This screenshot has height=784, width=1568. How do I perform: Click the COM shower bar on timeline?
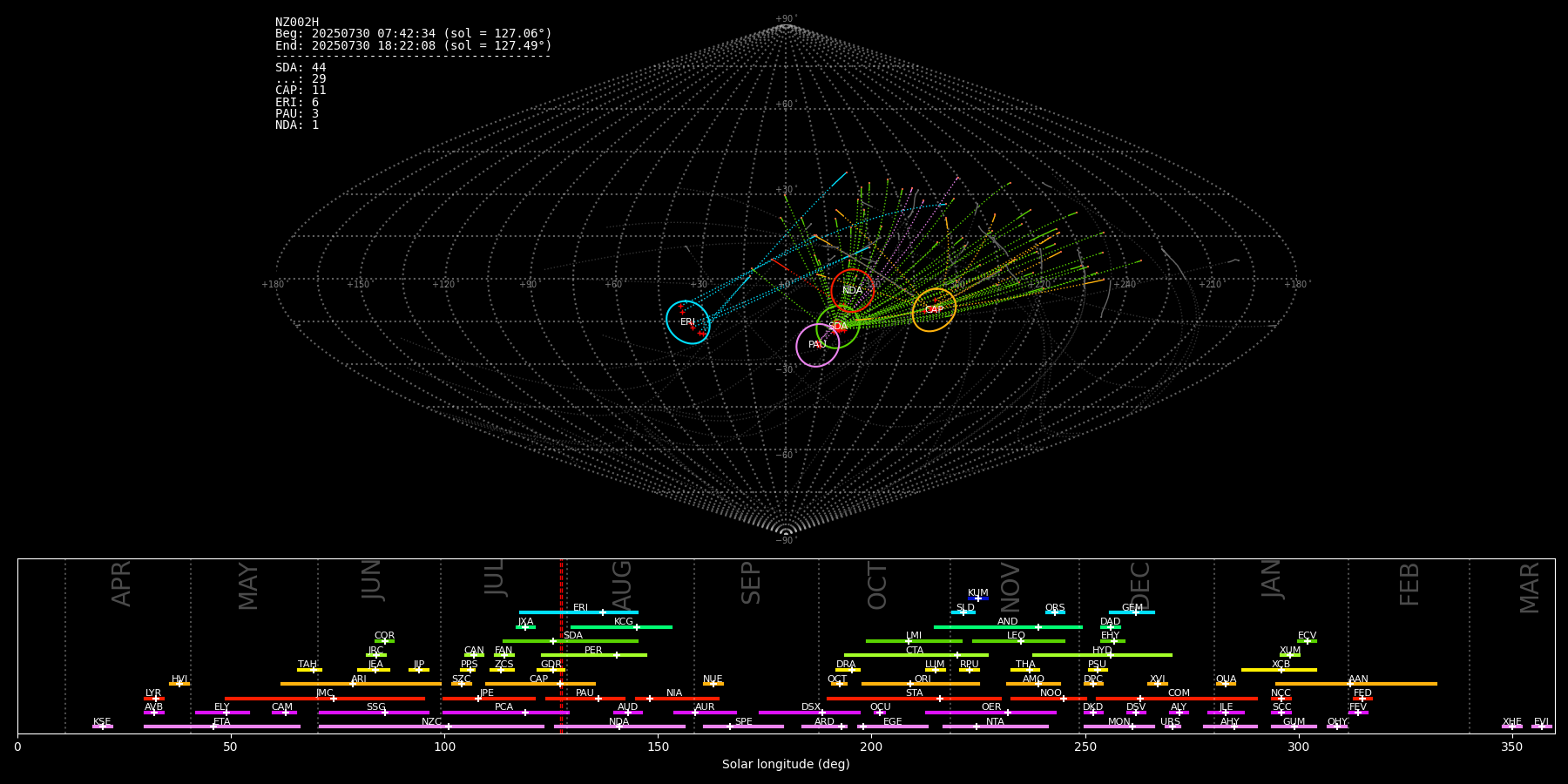1179,699
